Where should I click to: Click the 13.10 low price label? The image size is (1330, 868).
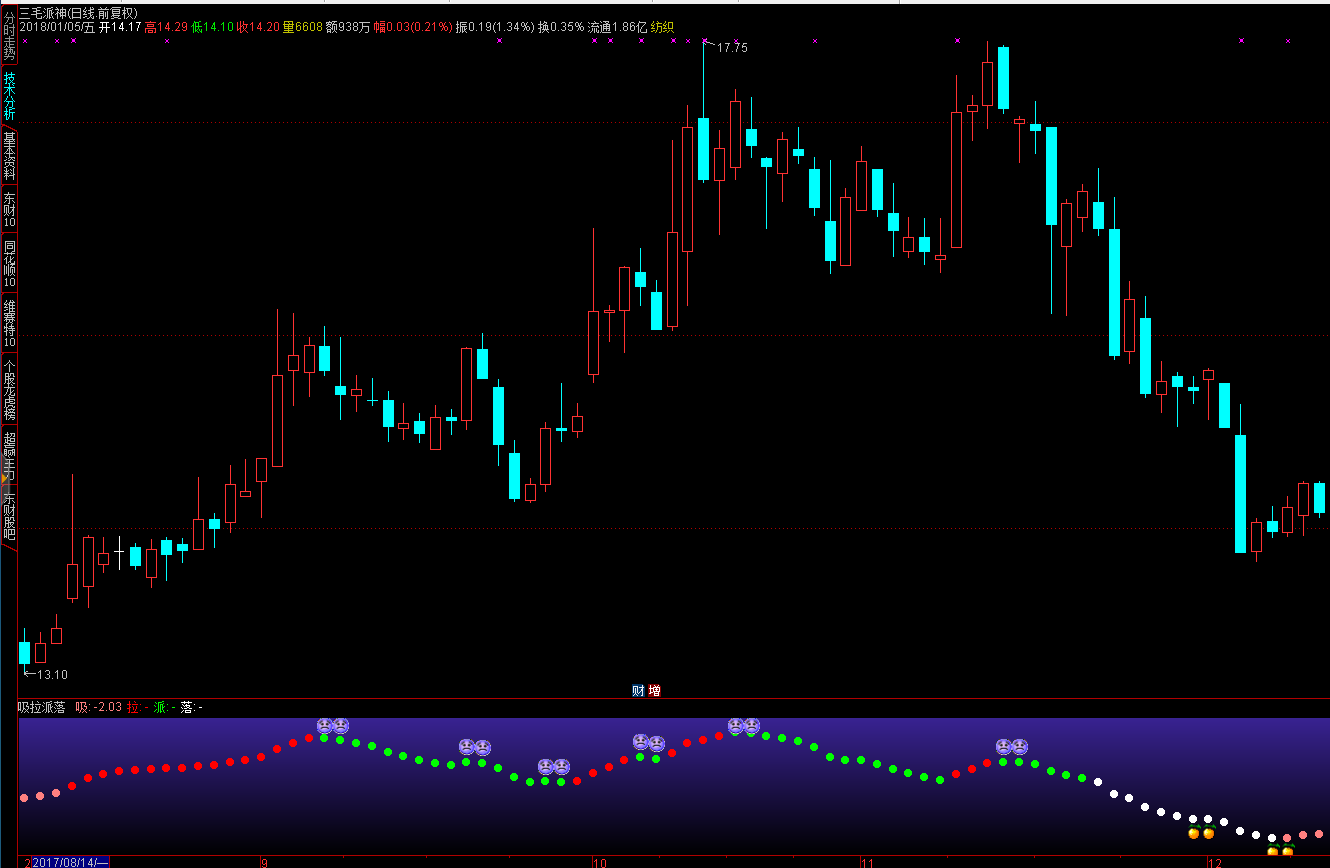[x=53, y=675]
